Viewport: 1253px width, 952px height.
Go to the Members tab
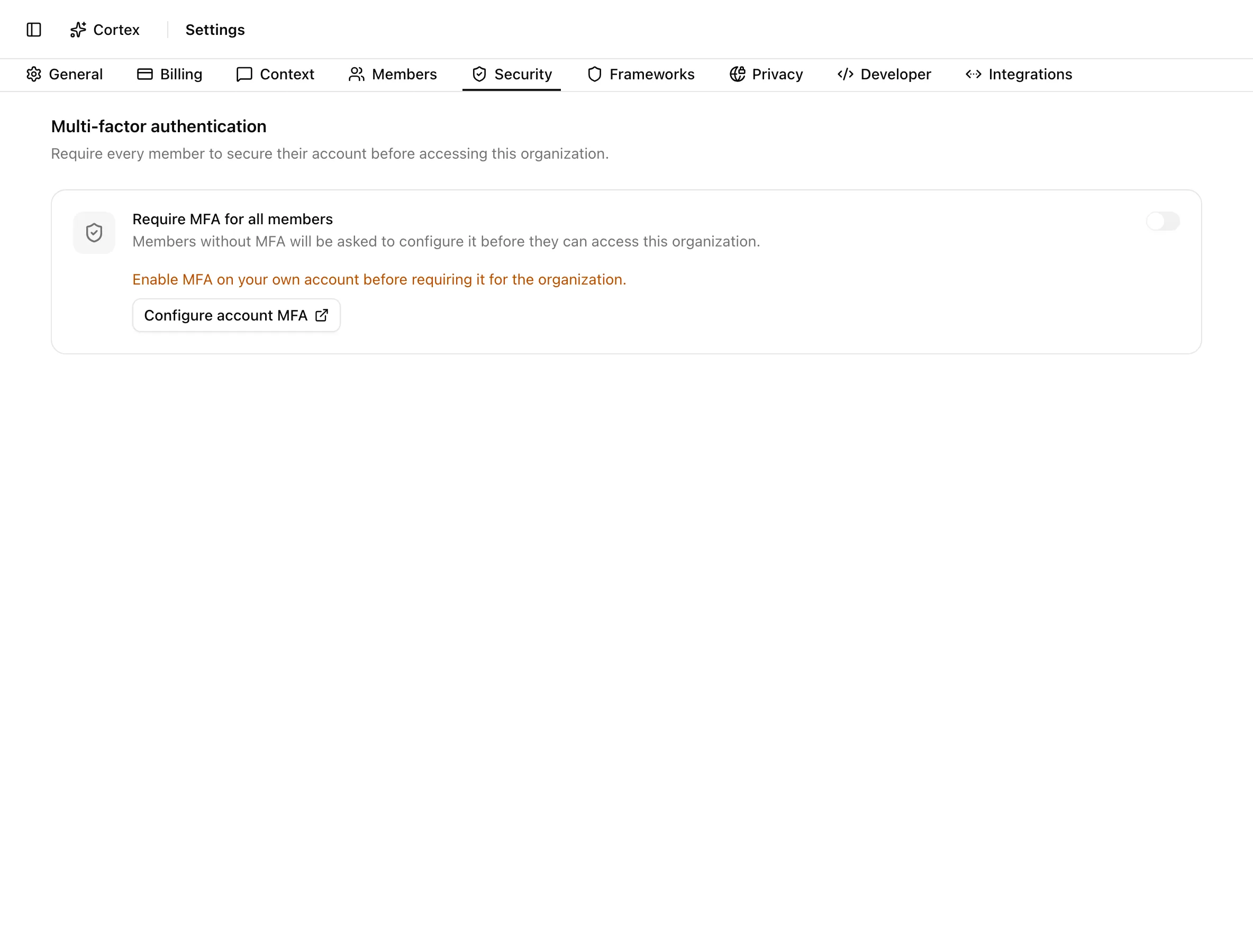392,74
